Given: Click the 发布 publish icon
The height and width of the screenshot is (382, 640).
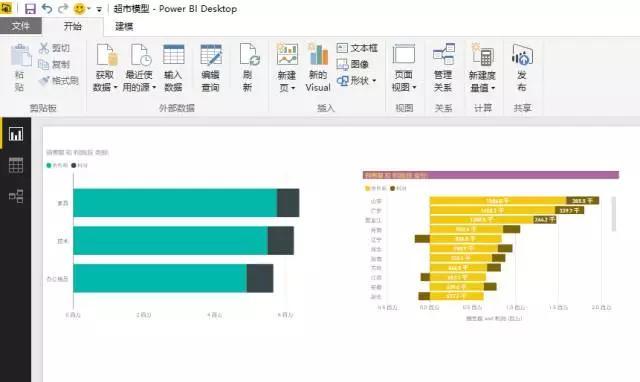Looking at the screenshot, I should pyautogui.click(x=522, y=67).
